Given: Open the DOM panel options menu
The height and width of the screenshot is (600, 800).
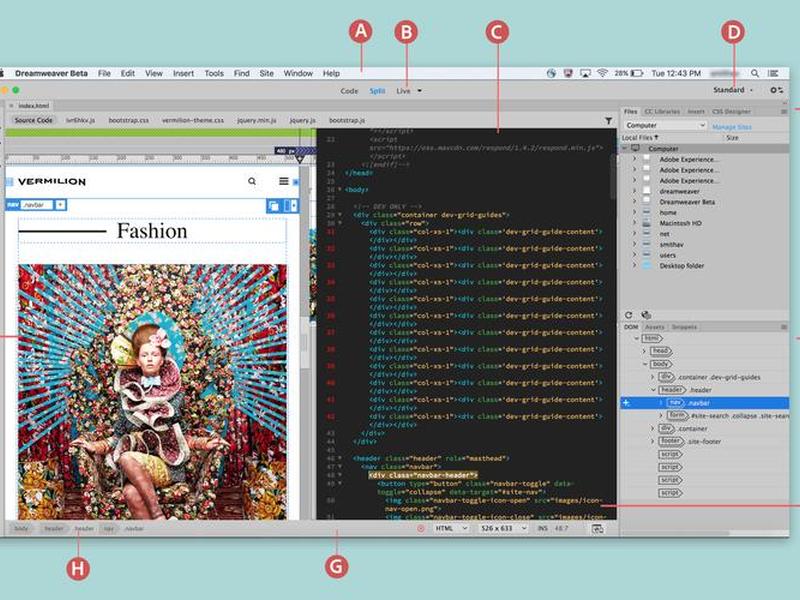Looking at the screenshot, I should (784, 327).
